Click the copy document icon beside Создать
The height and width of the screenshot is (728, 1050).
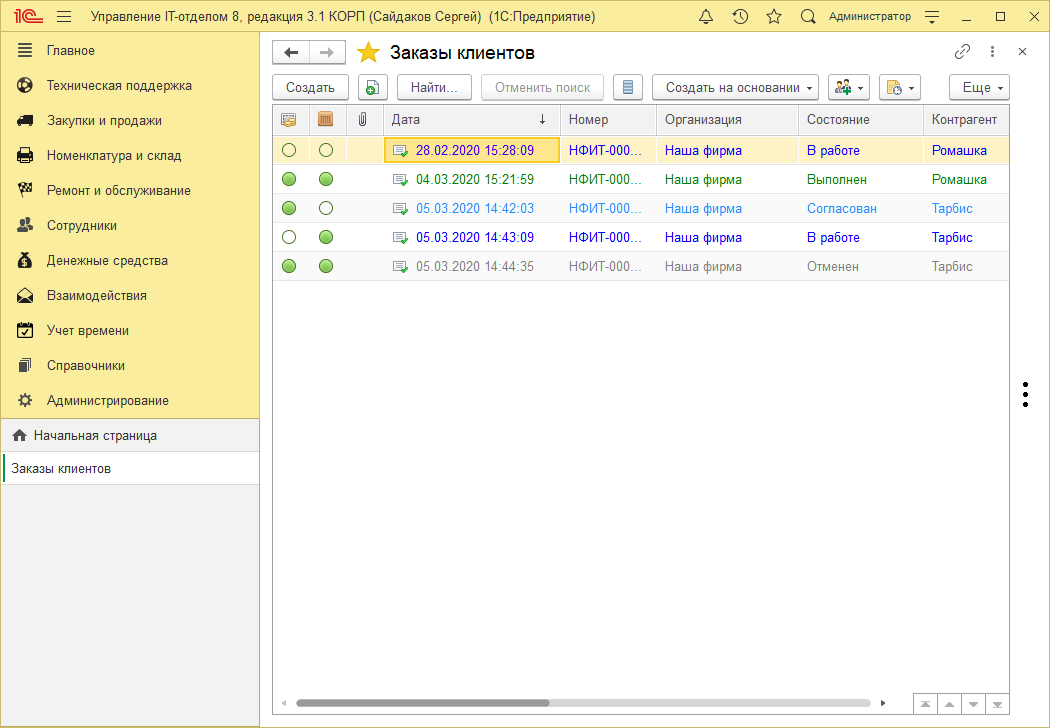372,88
